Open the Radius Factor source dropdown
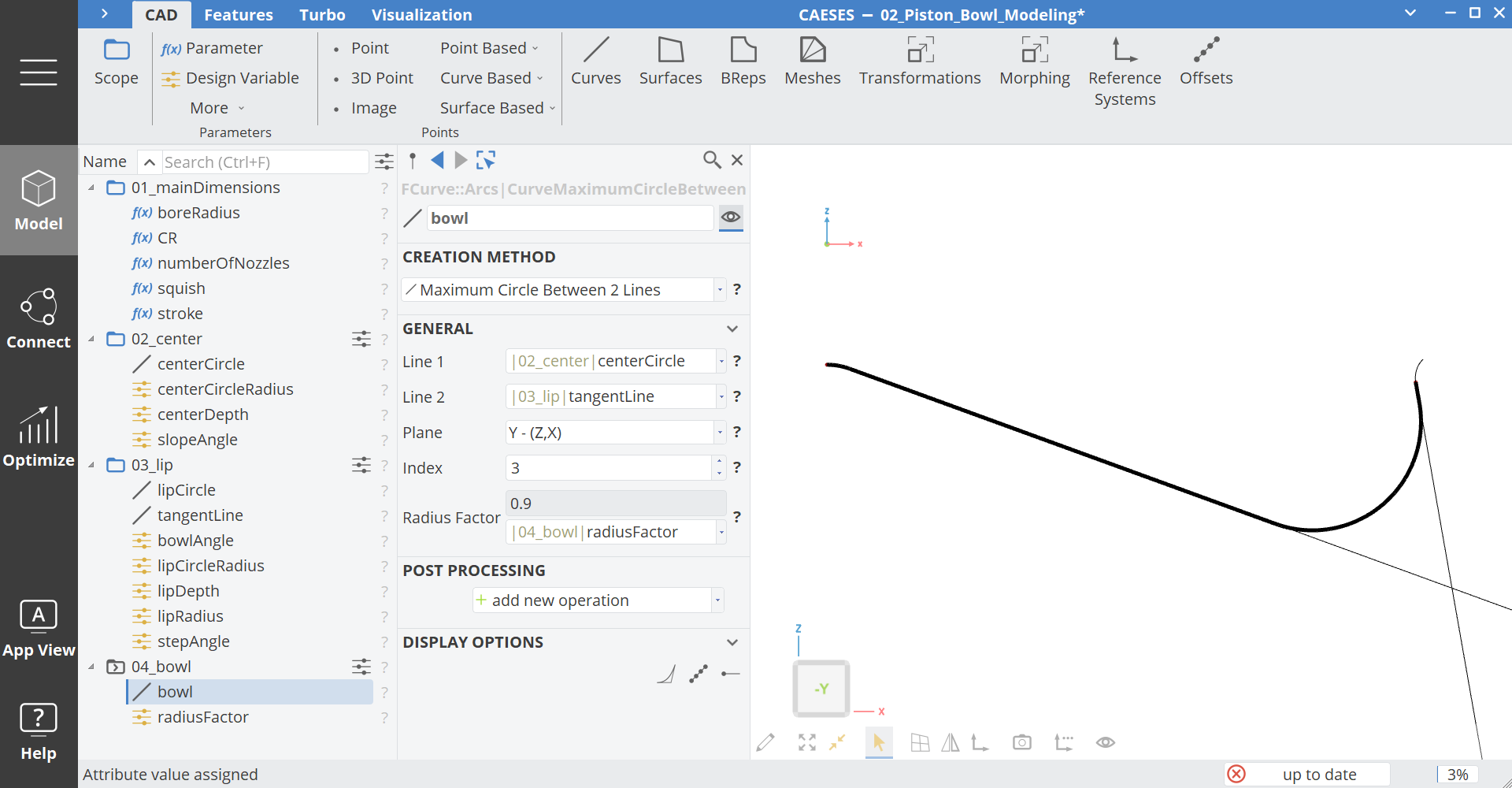 coord(721,533)
